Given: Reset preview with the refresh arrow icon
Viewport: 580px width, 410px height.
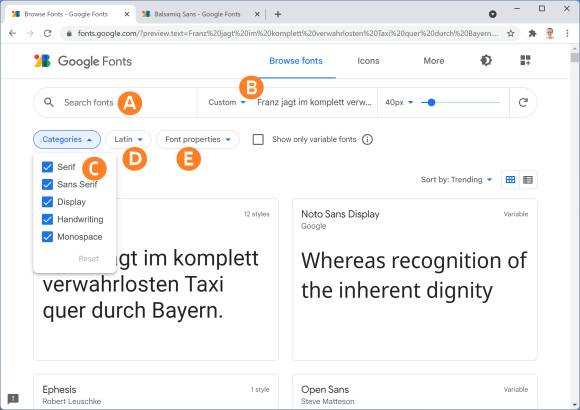Looking at the screenshot, I should click(523, 102).
